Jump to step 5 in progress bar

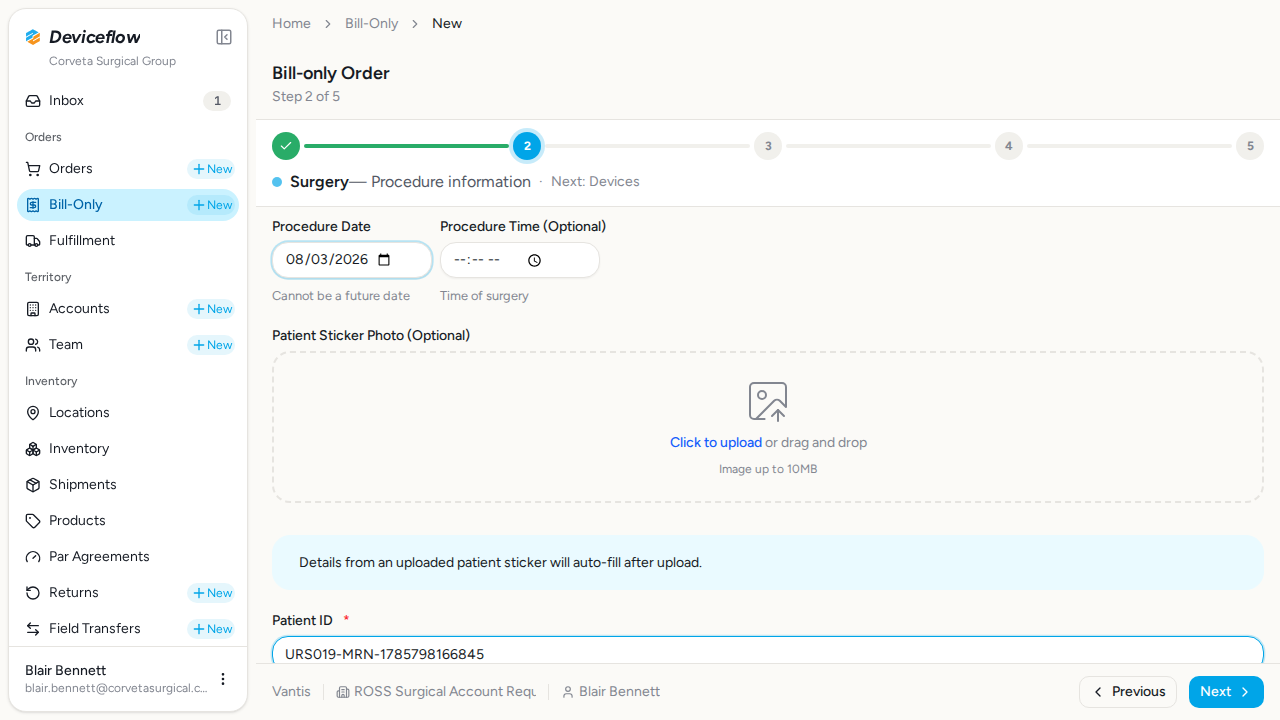pos(1250,146)
